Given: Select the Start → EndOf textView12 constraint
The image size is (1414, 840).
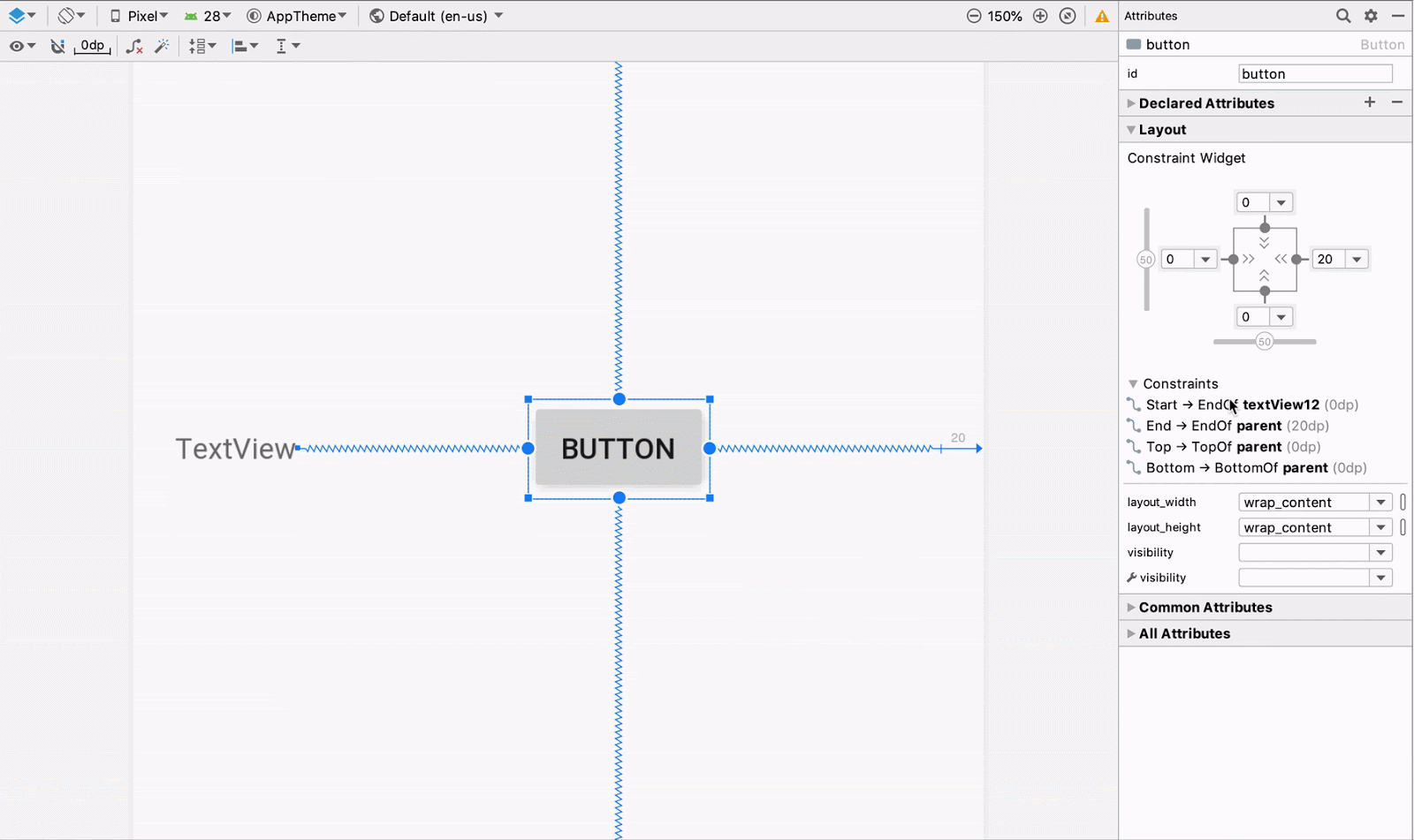Looking at the screenshot, I should coord(1251,405).
